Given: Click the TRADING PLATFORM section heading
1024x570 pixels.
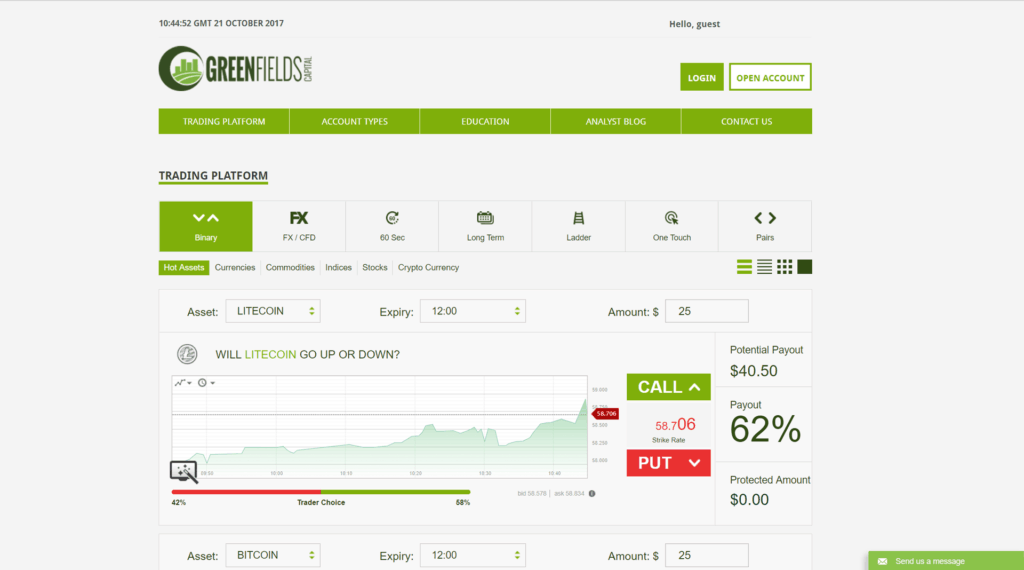Looking at the screenshot, I should coord(213,176).
